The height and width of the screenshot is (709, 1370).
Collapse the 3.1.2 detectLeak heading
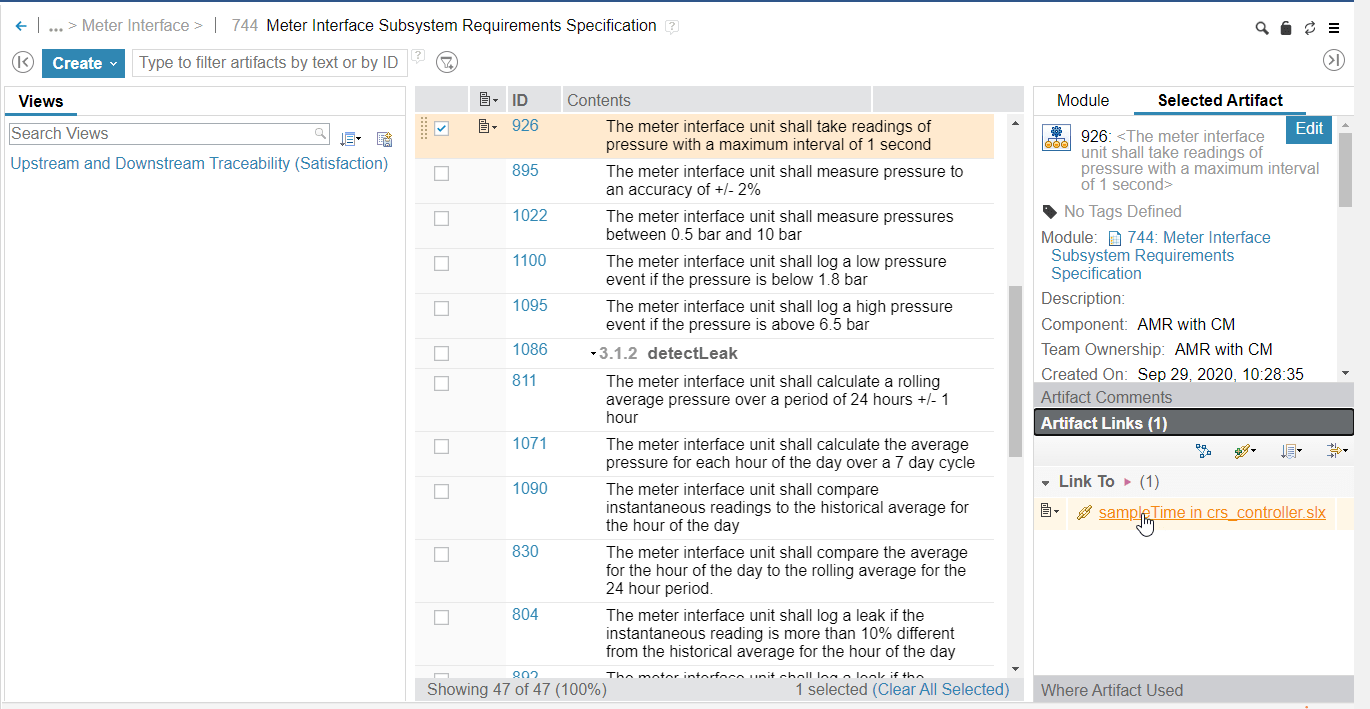click(593, 354)
